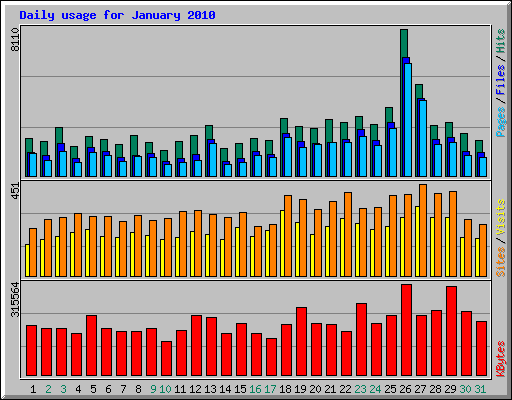Click day 5 on the date axis
Screen dimensions: 512x400
coord(93,389)
